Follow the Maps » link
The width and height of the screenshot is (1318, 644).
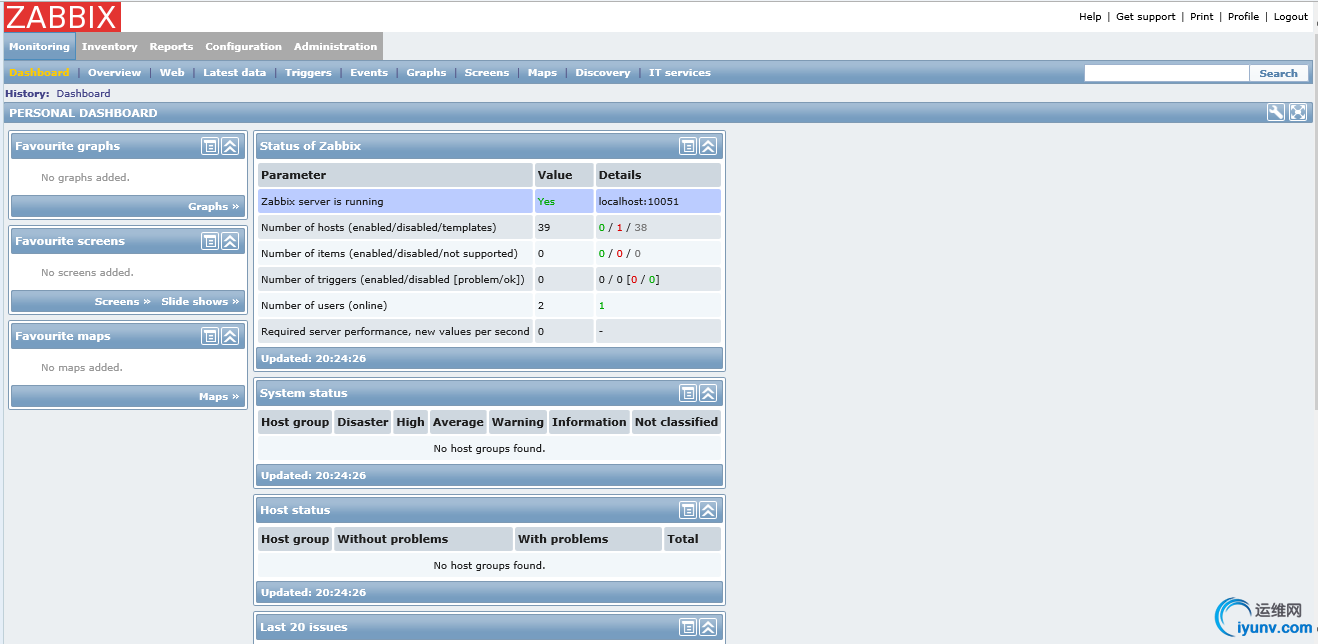click(219, 396)
